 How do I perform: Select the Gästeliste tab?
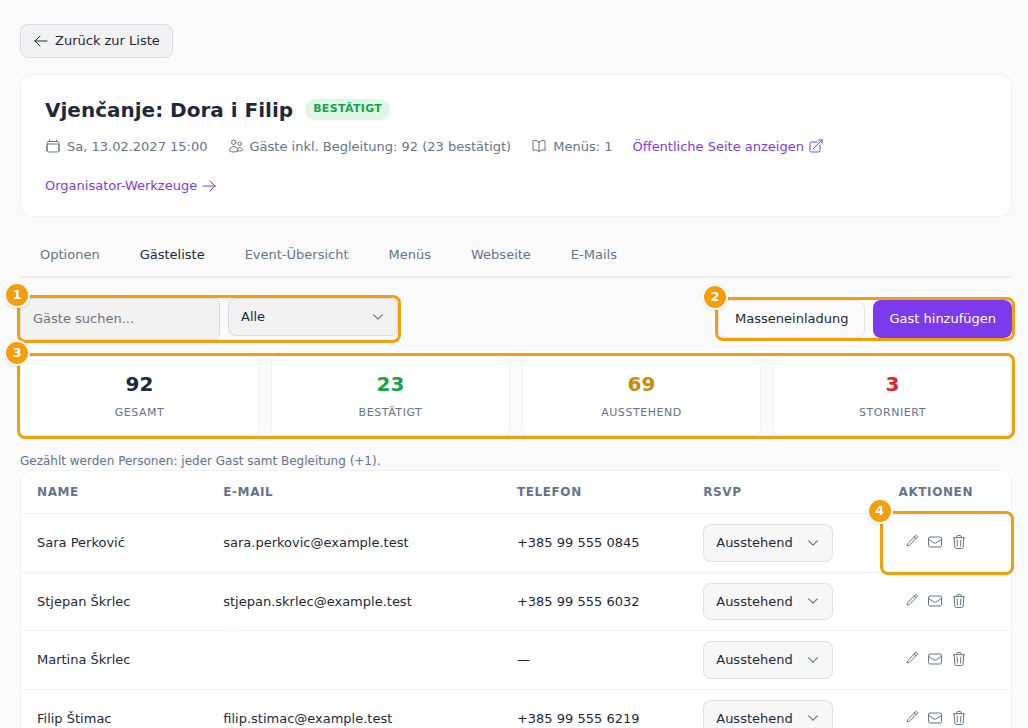[x=172, y=254]
